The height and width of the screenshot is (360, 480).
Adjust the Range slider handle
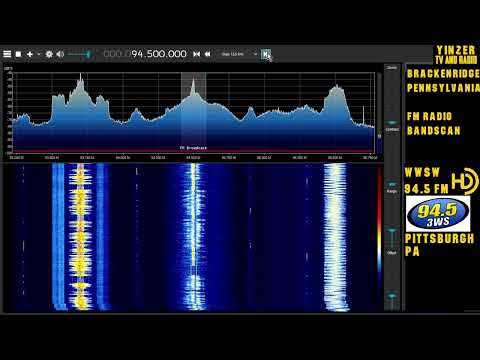tap(392, 231)
